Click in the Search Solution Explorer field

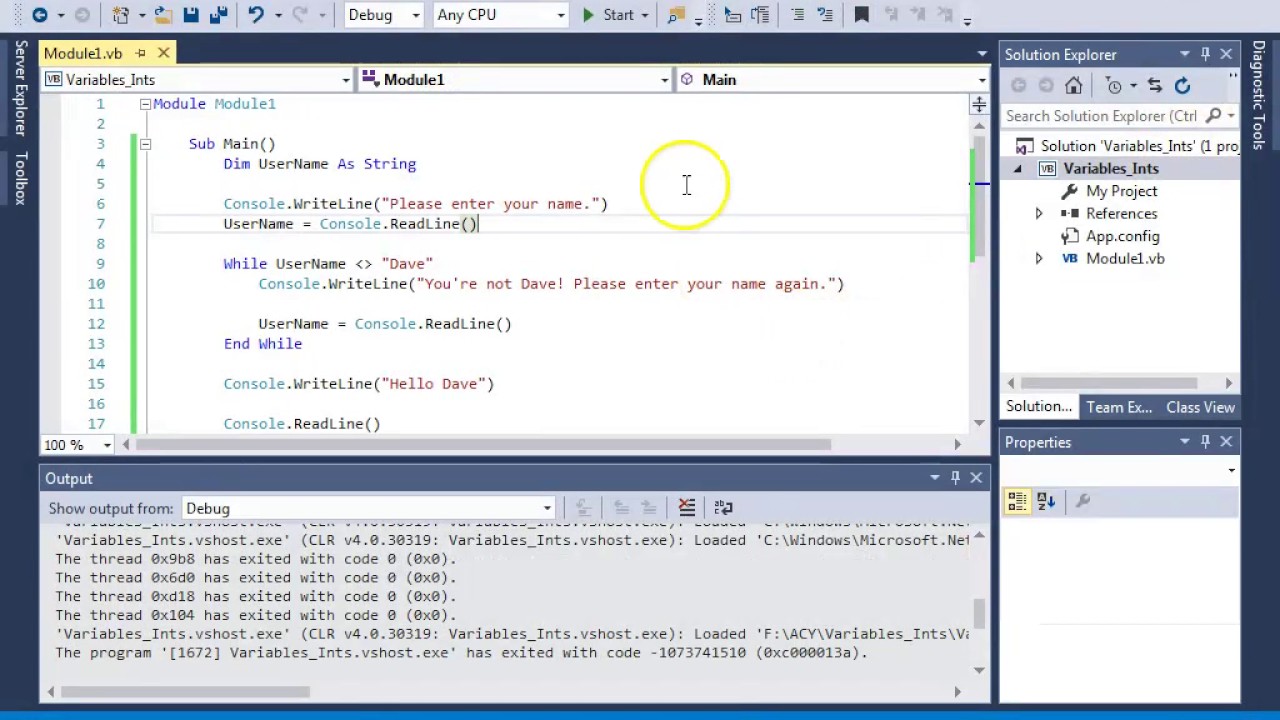(x=1100, y=116)
